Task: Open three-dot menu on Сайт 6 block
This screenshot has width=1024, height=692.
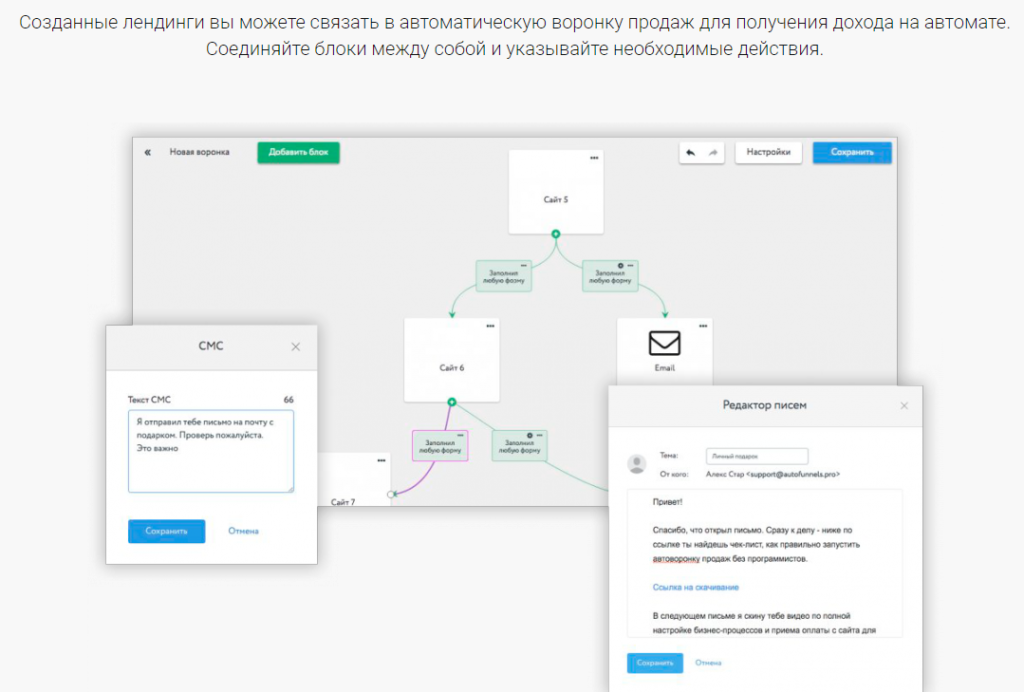Action: click(x=490, y=326)
